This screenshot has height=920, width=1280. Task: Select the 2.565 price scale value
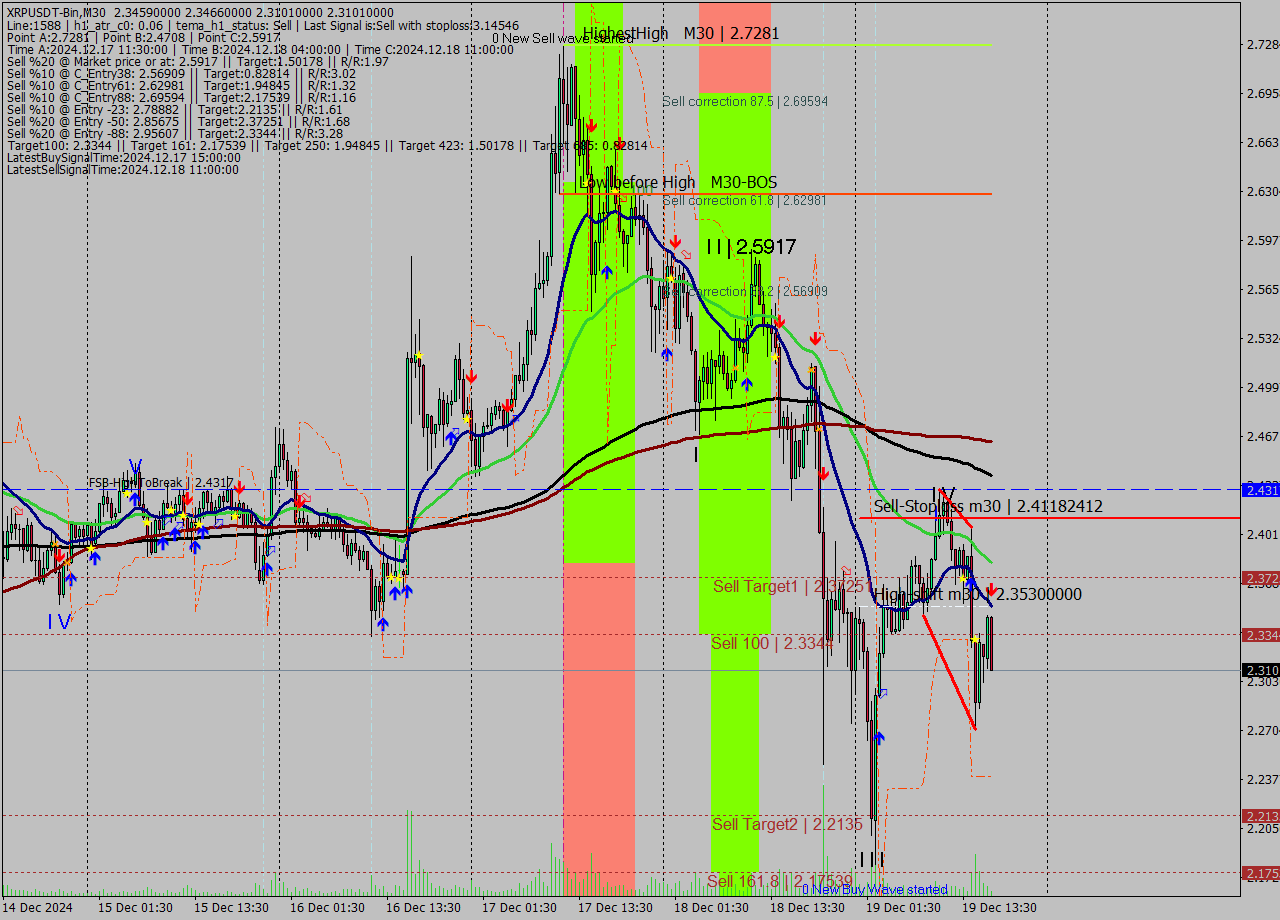point(1263,289)
